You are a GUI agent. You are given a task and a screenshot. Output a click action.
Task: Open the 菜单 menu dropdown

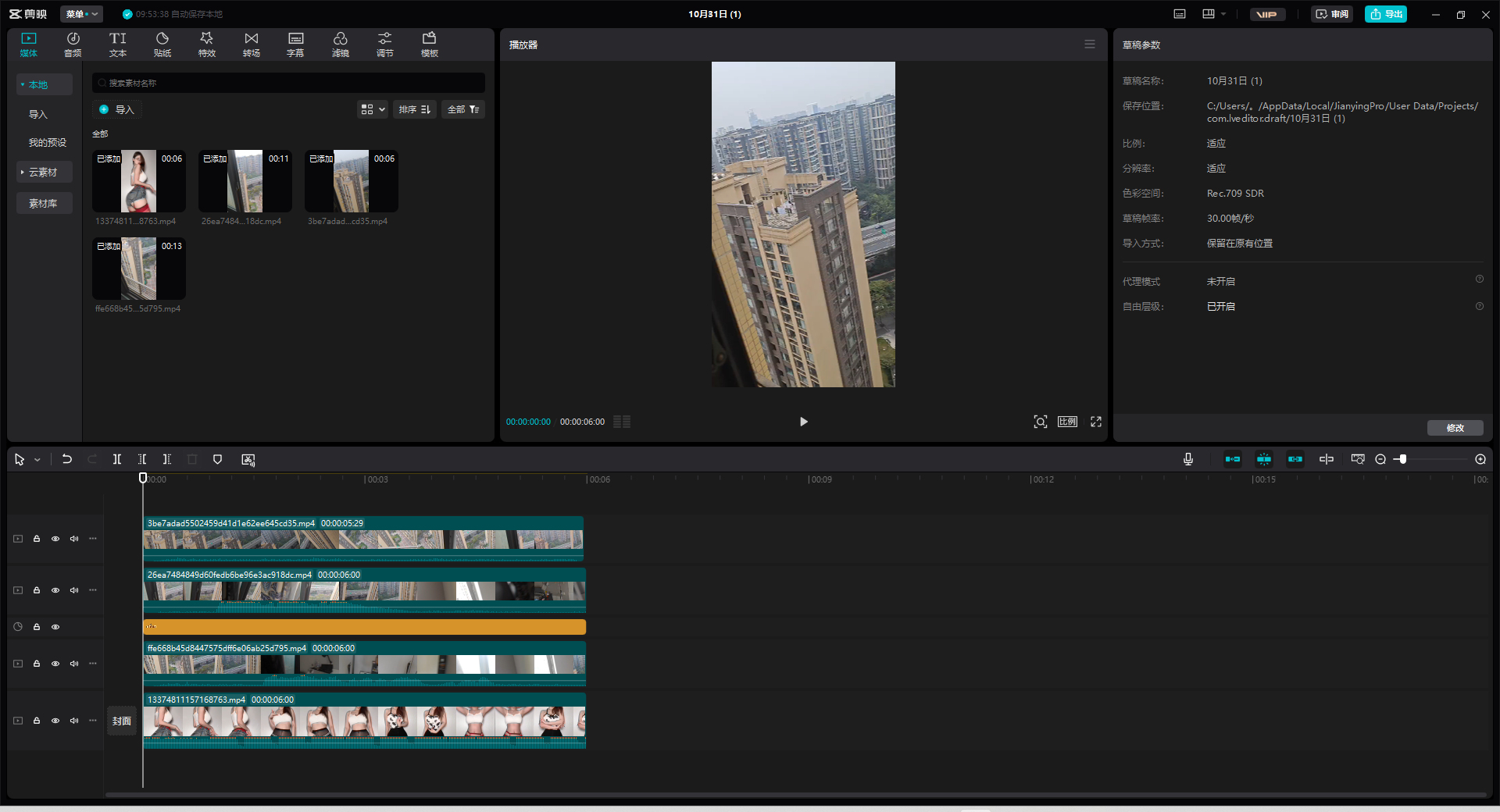(81, 14)
